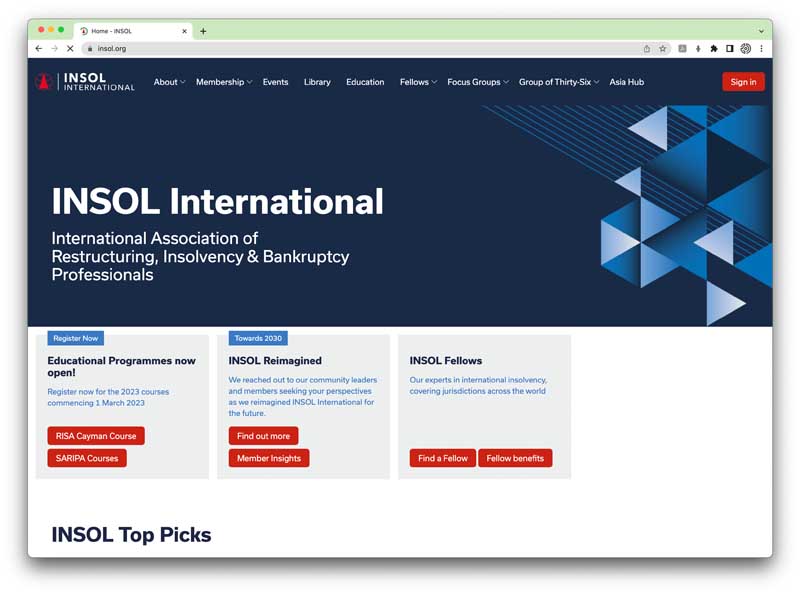Click the gray square extension icon
This screenshot has width=800, height=594.
[x=682, y=48]
